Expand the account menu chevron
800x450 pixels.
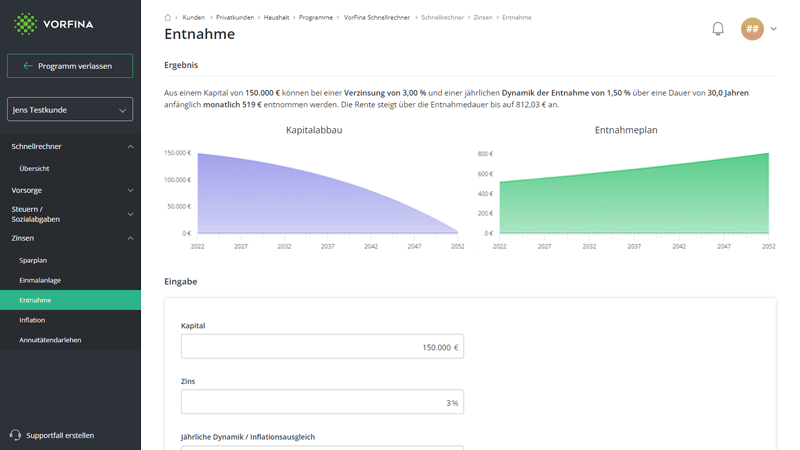click(773, 29)
